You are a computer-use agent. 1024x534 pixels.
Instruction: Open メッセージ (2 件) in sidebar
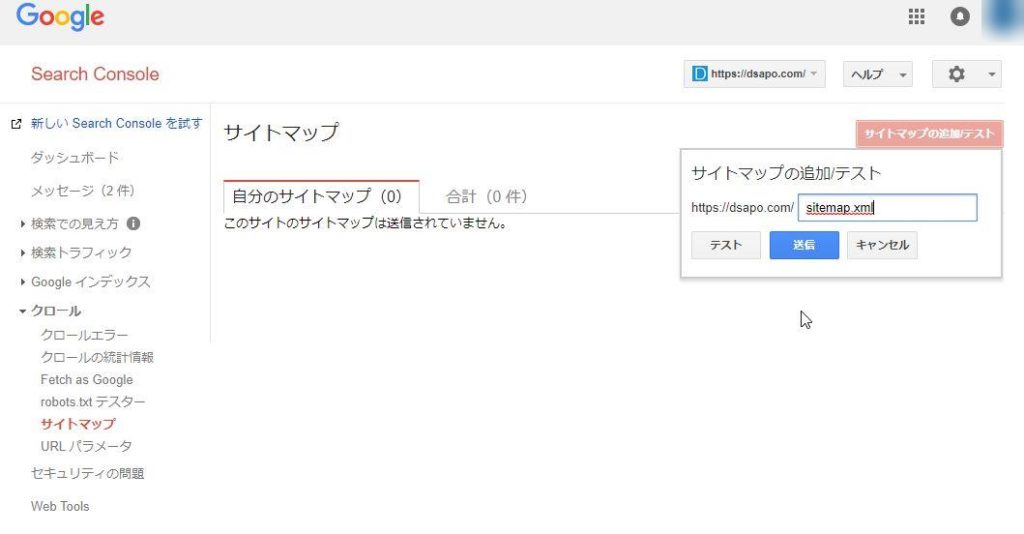coord(83,191)
